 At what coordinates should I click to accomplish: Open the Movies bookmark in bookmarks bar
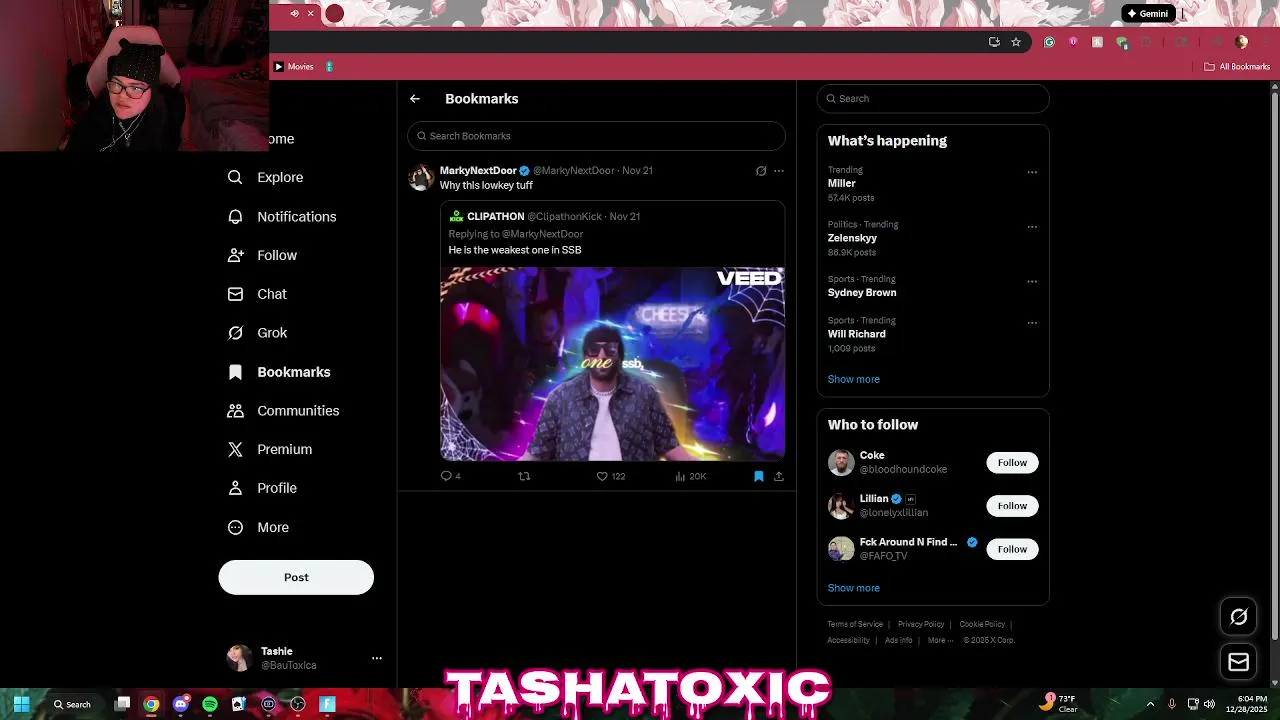click(294, 67)
